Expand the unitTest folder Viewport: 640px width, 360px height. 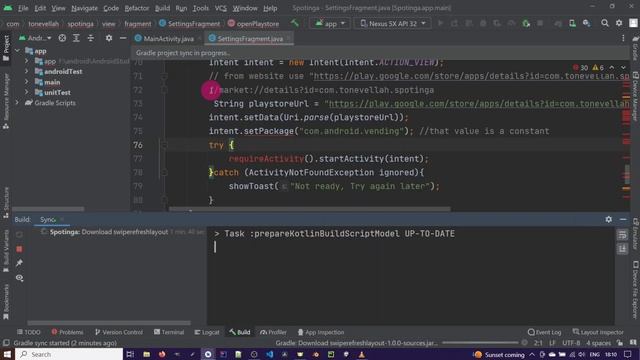point(27,93)
